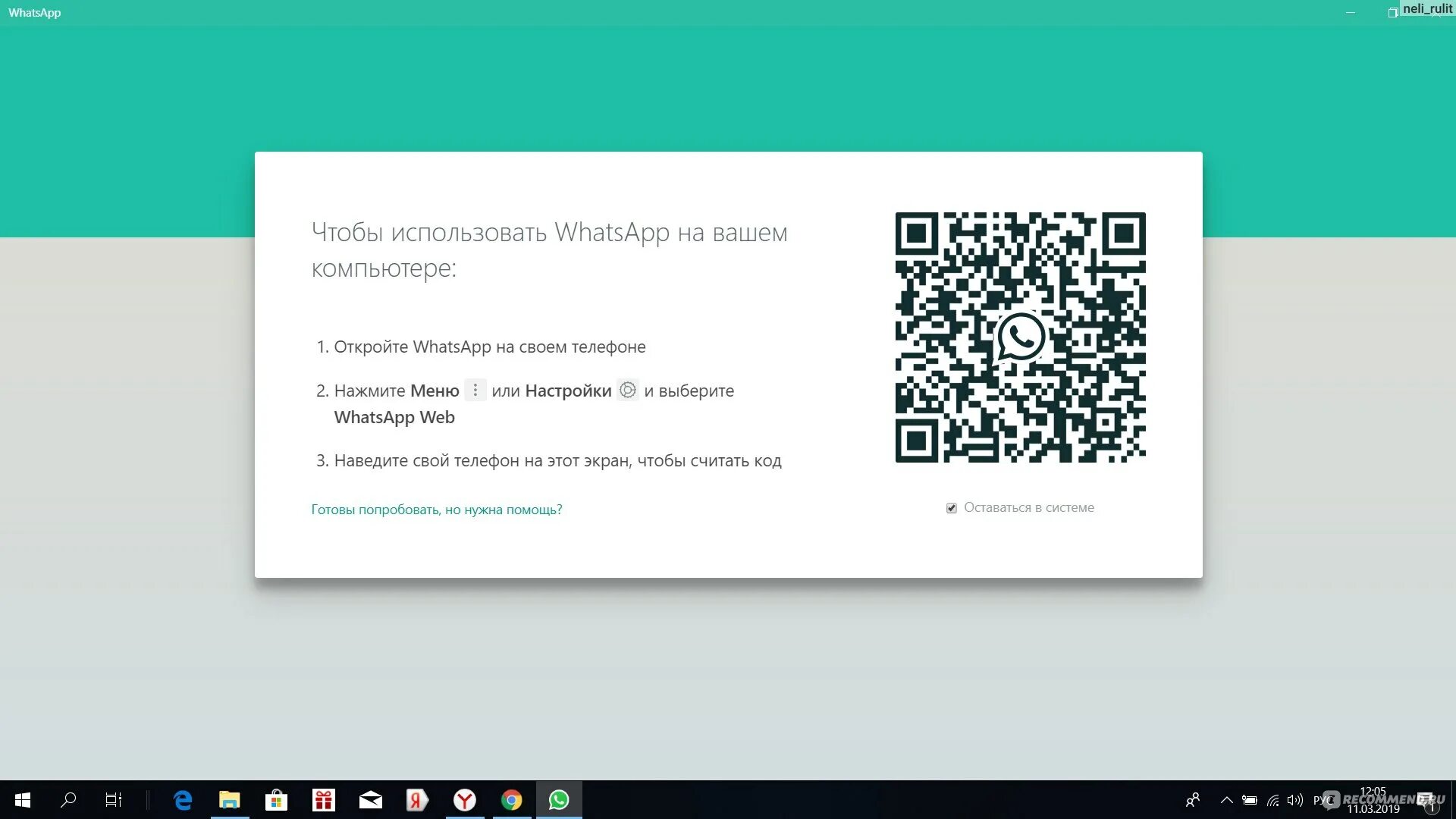Open the Windows Start menu
1456x819 pixels.
tap(23, 800)
